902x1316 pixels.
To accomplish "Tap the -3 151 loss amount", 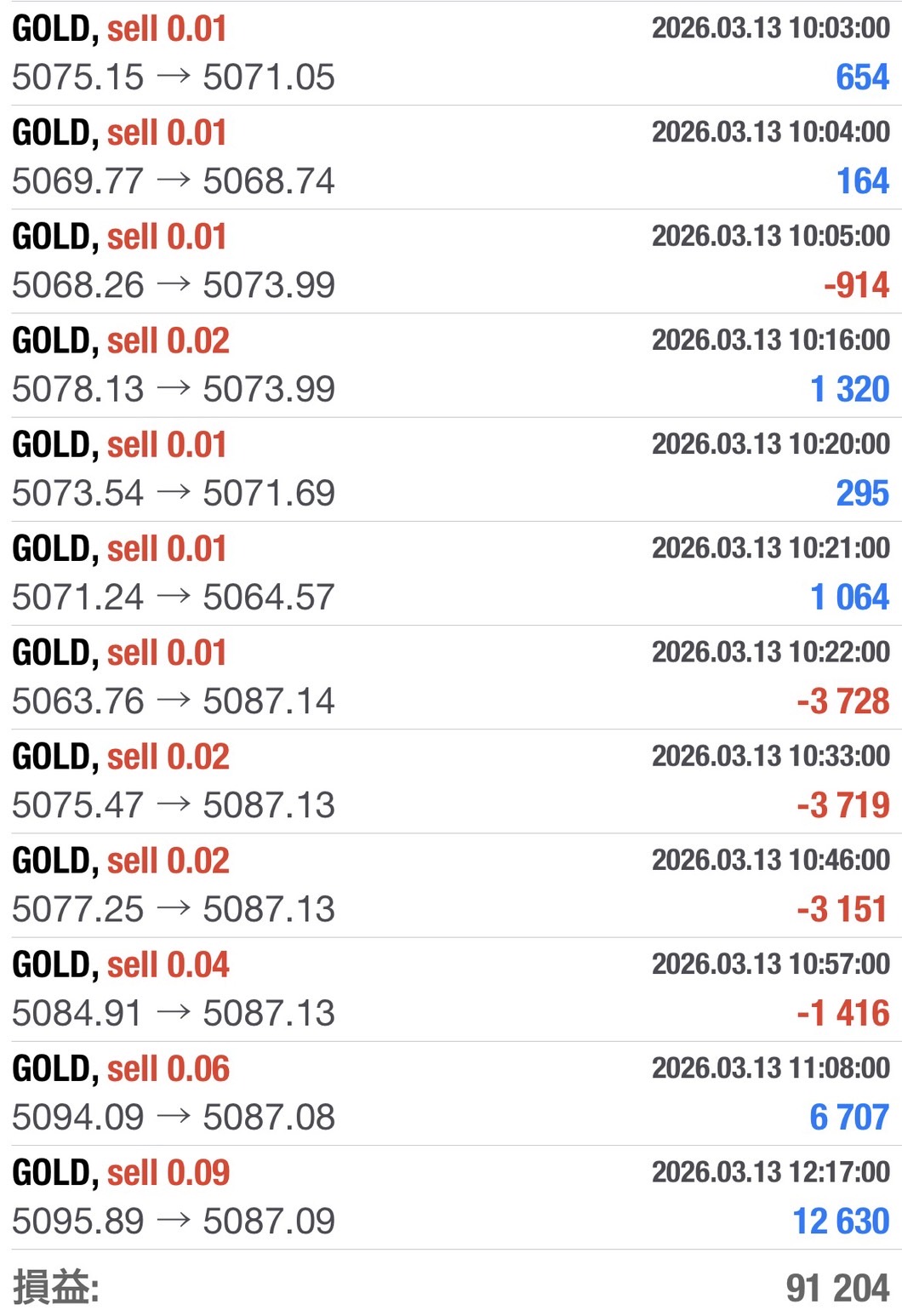I will click(842, 909).
